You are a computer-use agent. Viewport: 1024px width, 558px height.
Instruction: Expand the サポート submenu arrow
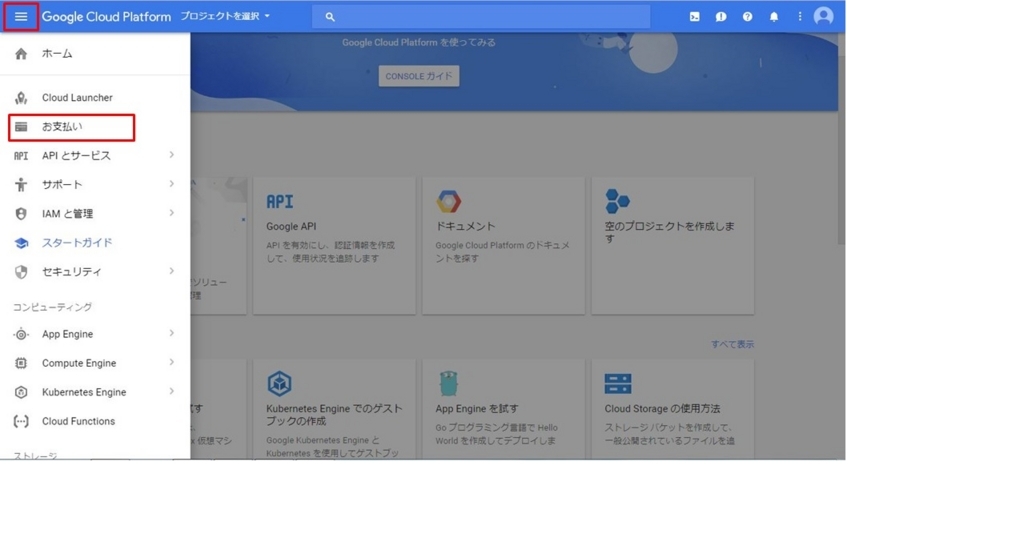pos(172,184)
